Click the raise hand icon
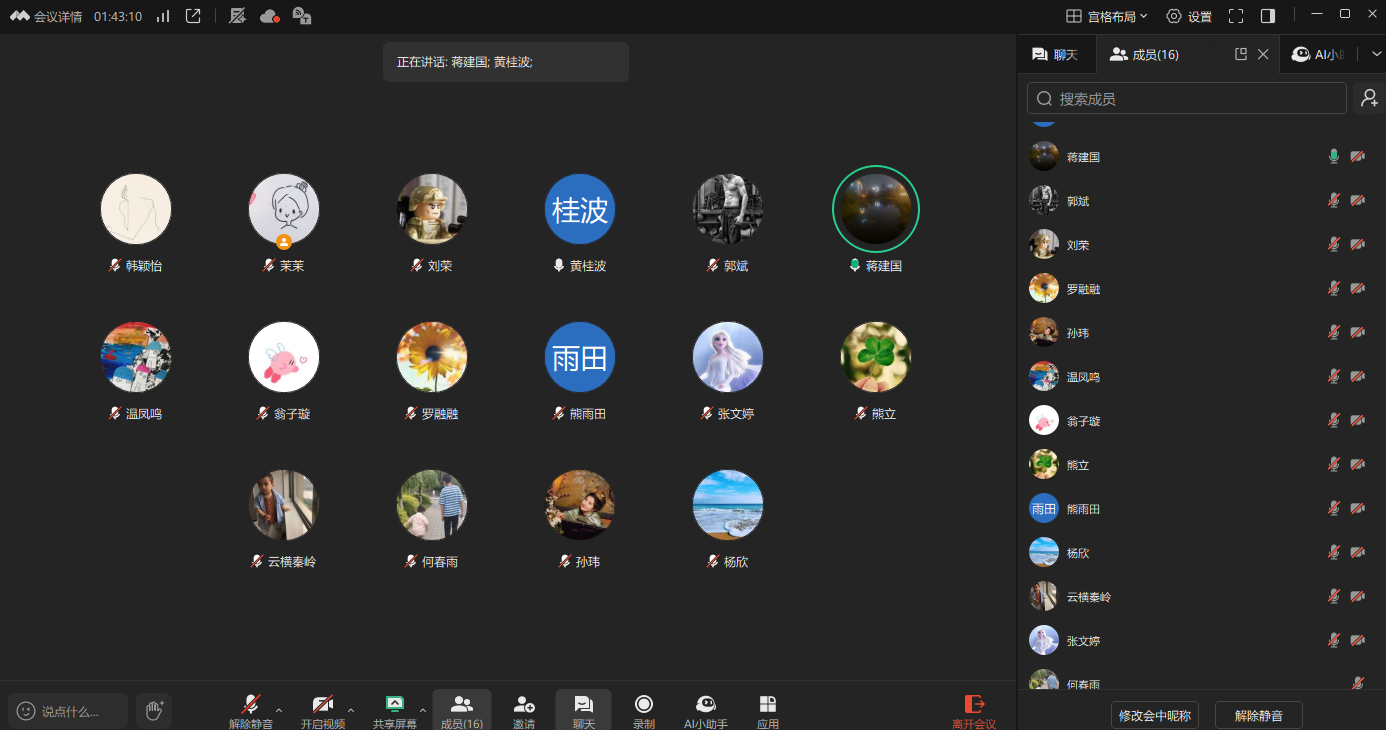 point(154,710)
